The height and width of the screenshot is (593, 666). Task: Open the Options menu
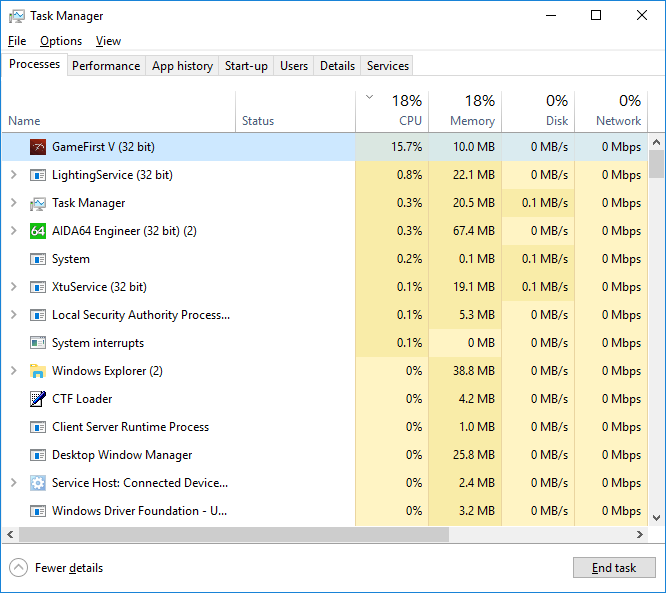61,41
